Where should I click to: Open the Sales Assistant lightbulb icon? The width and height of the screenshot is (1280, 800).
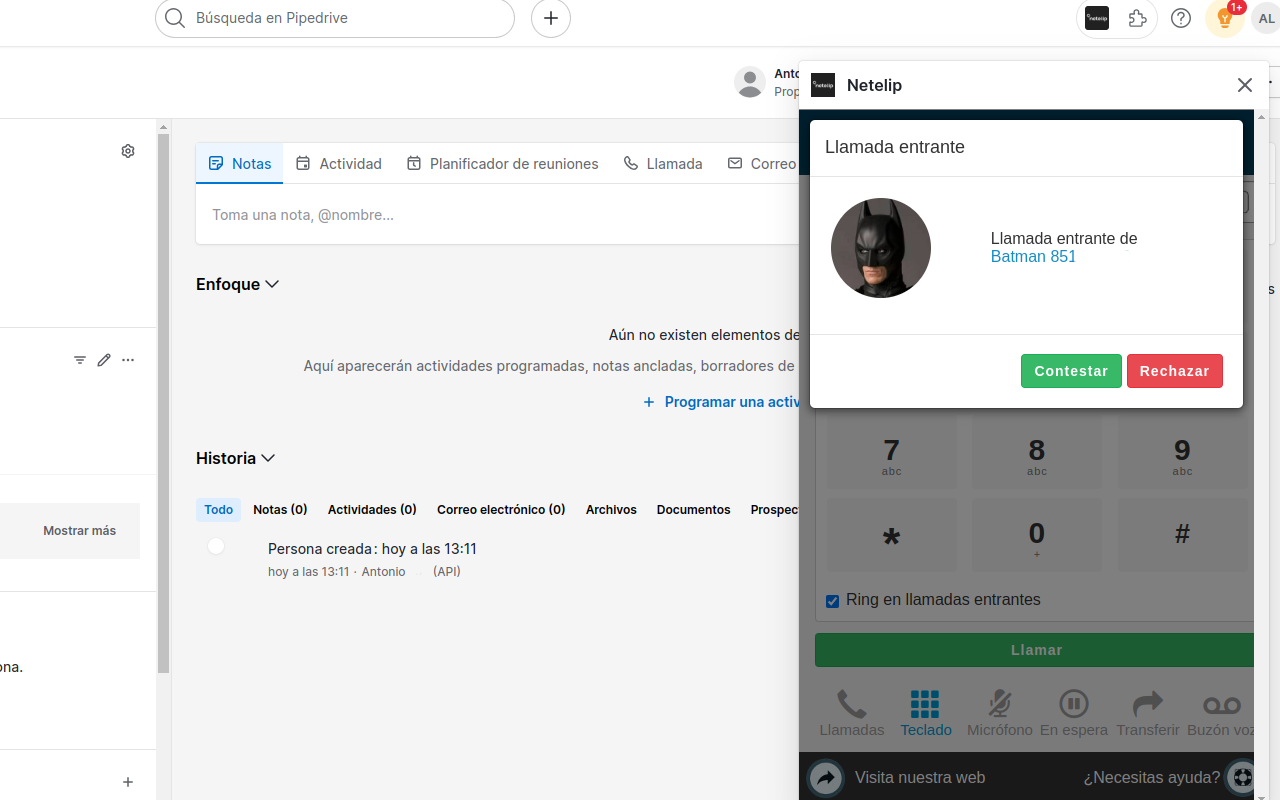(1225, 18)
